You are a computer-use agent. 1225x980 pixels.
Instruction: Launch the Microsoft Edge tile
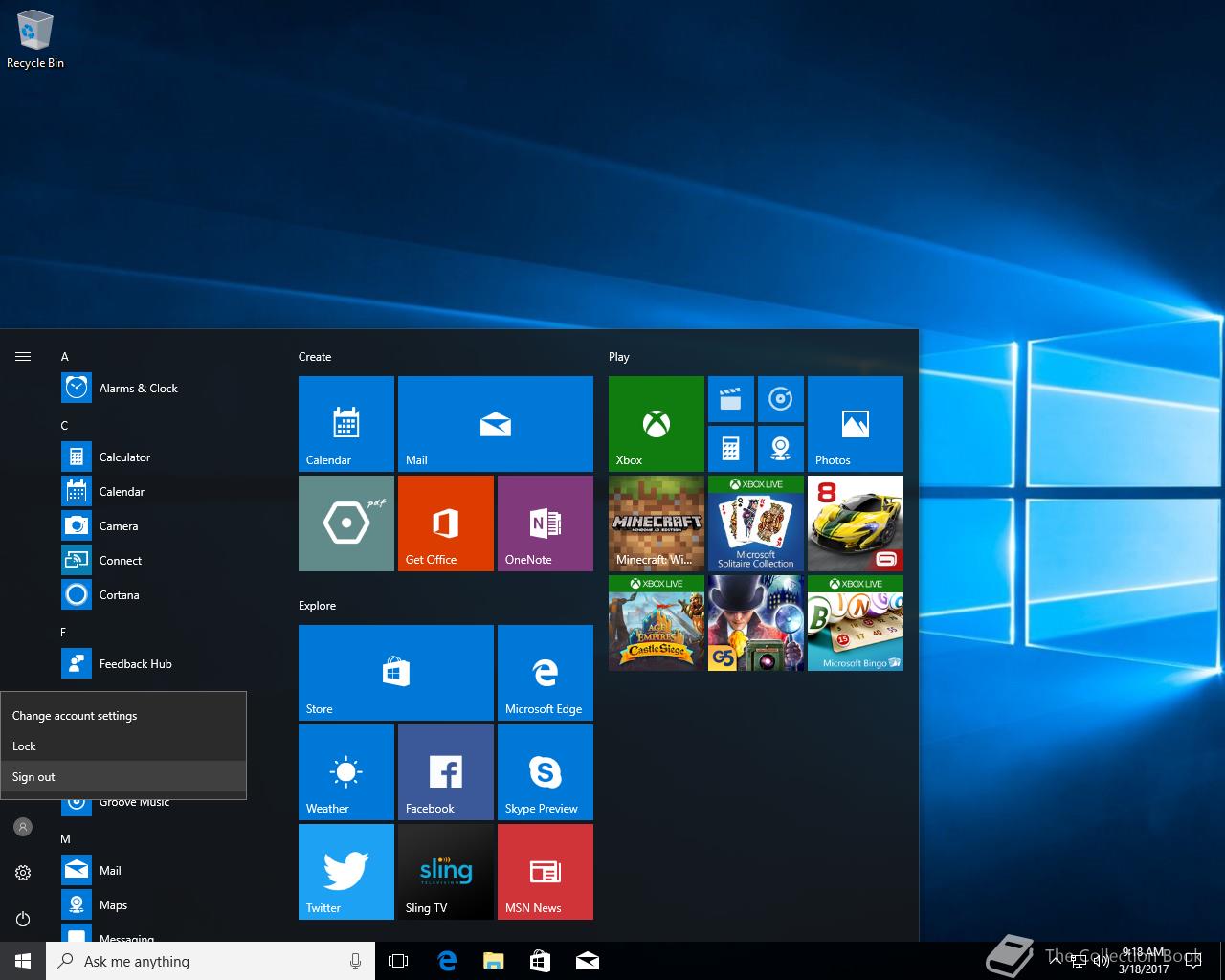[x=546, y=673]
